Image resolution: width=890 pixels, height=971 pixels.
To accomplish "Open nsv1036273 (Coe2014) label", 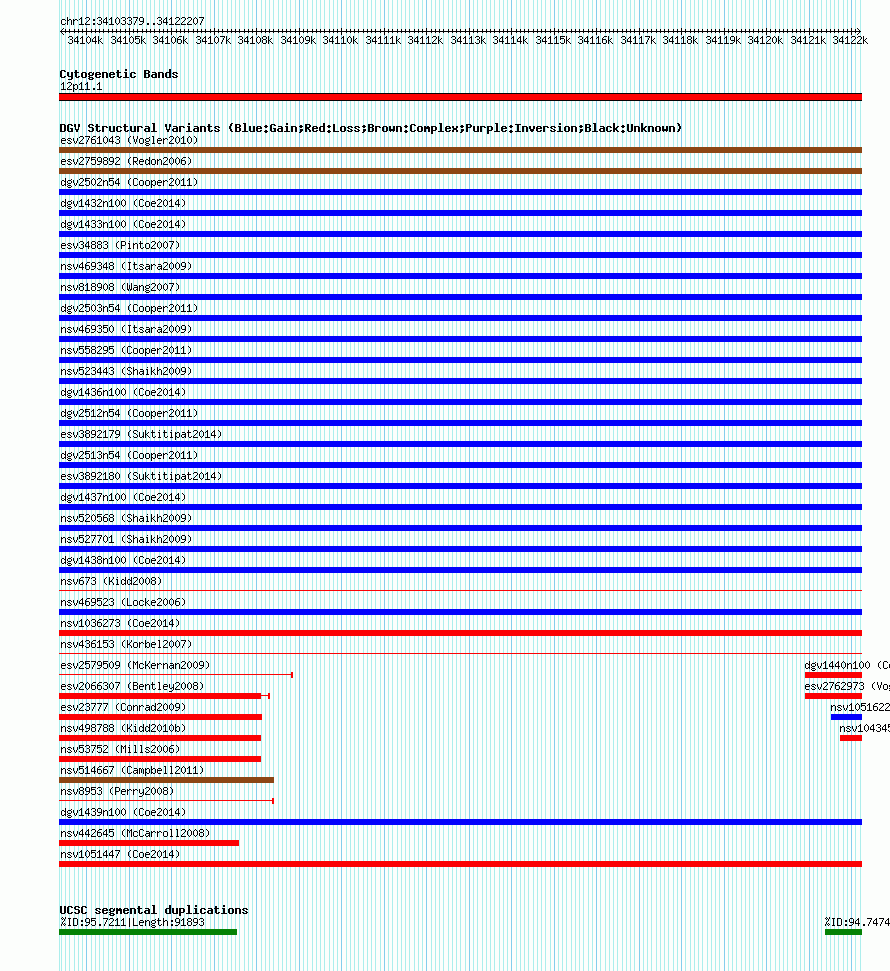I will [120, 625].
